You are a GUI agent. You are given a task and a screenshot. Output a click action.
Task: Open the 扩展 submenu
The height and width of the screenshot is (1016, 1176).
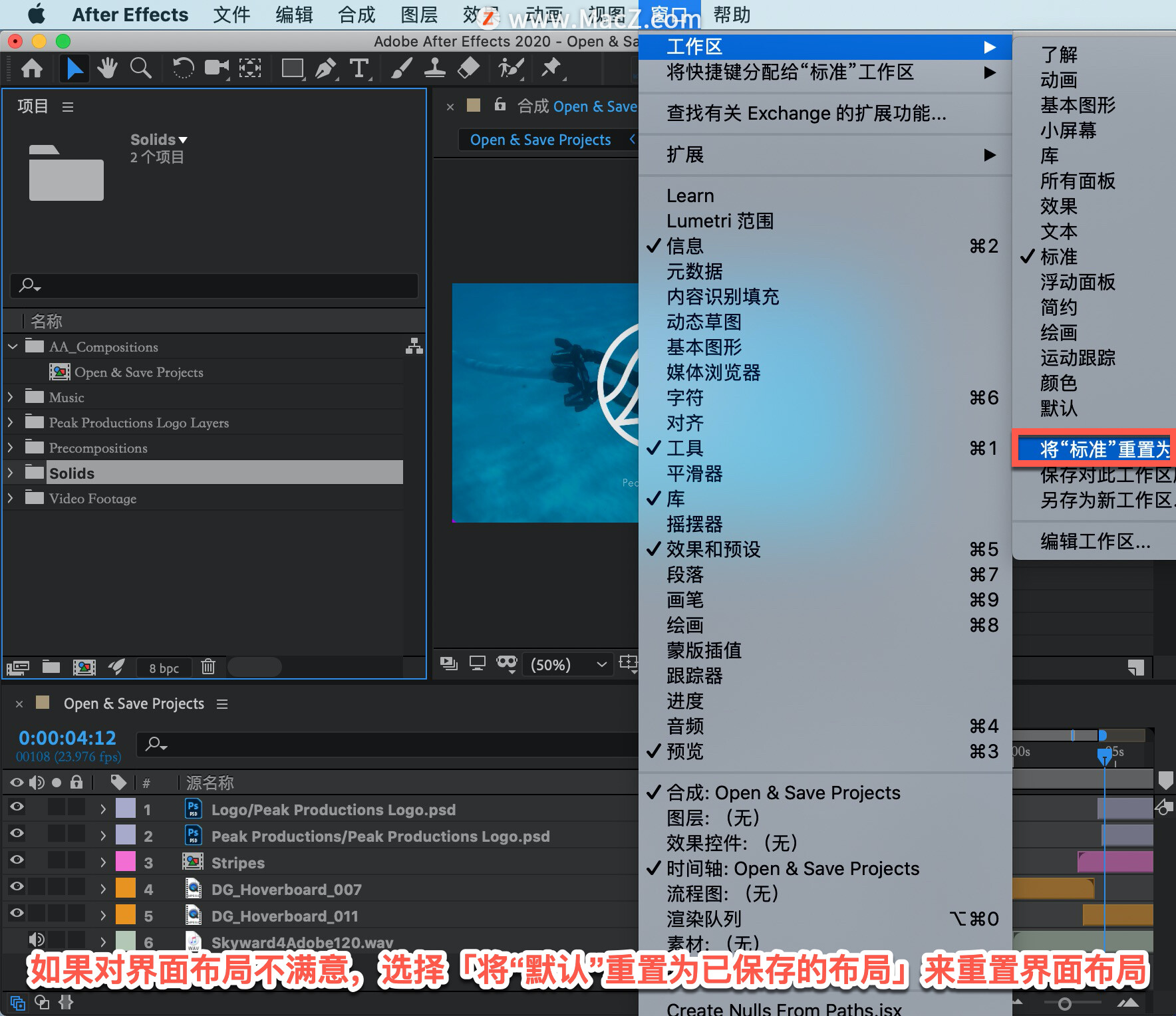[825, 155]
